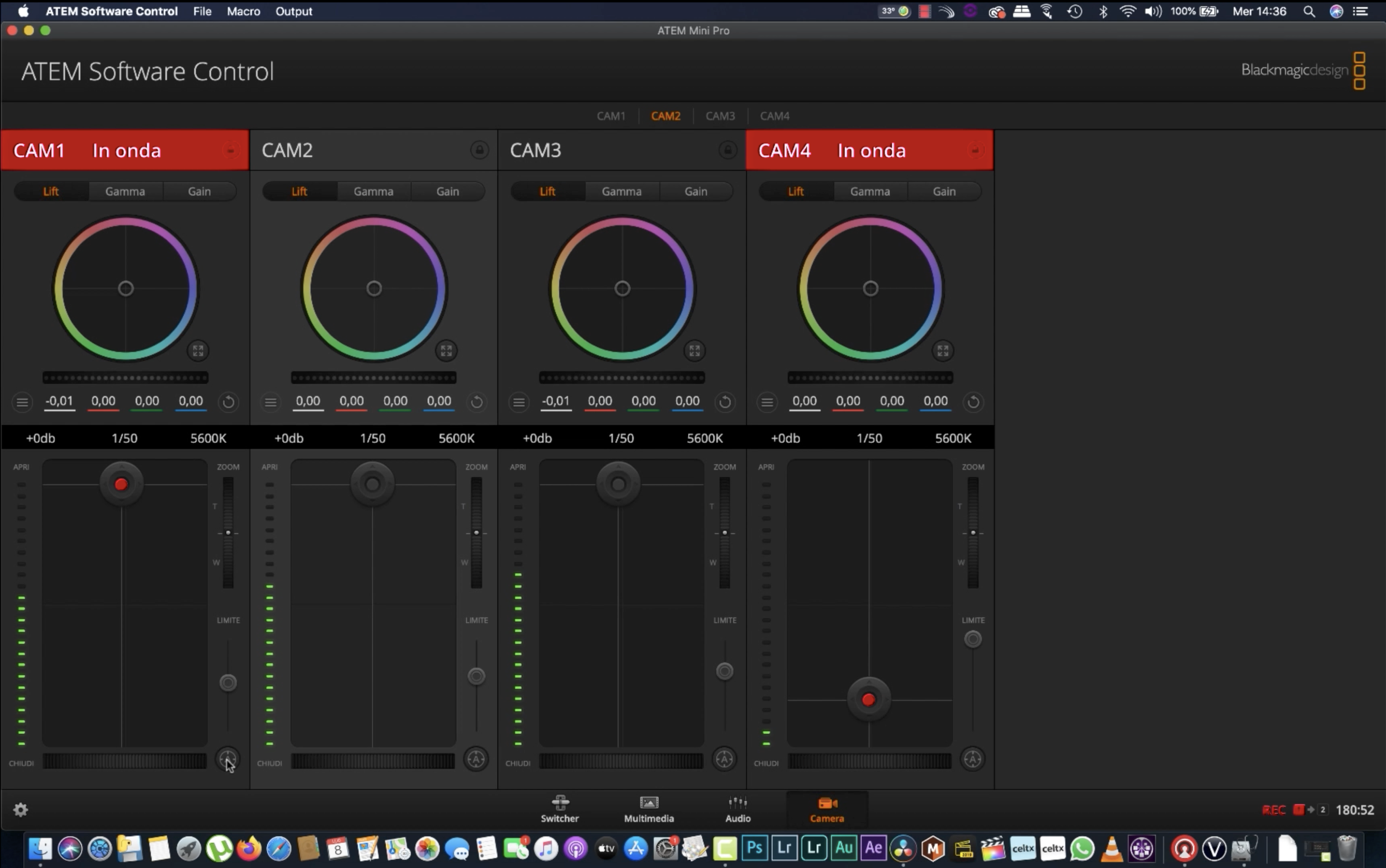Expand CAM4 color wheel view

click(x=943, y=351)
